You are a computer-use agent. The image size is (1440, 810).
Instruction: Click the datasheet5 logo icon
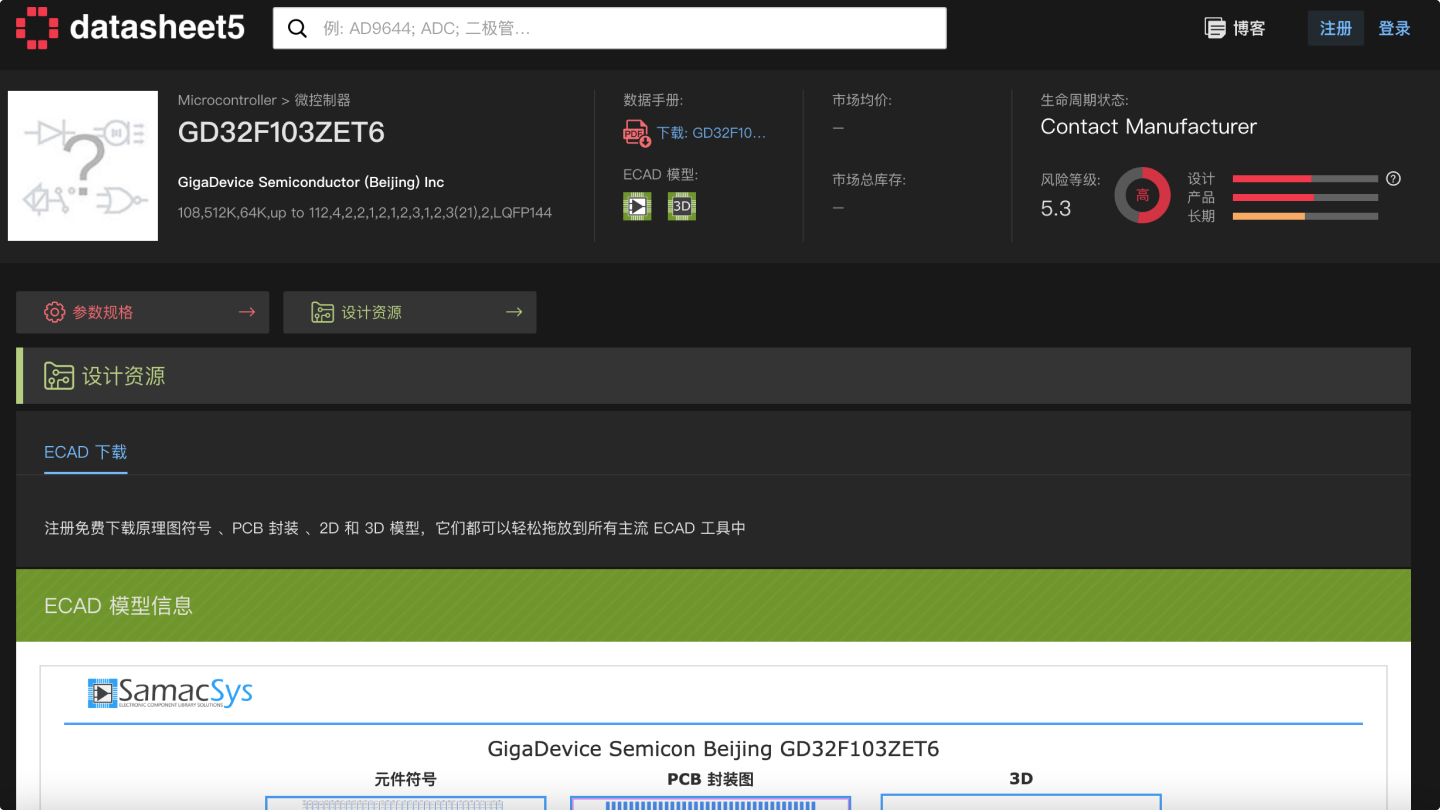click(x=36, y=28)
